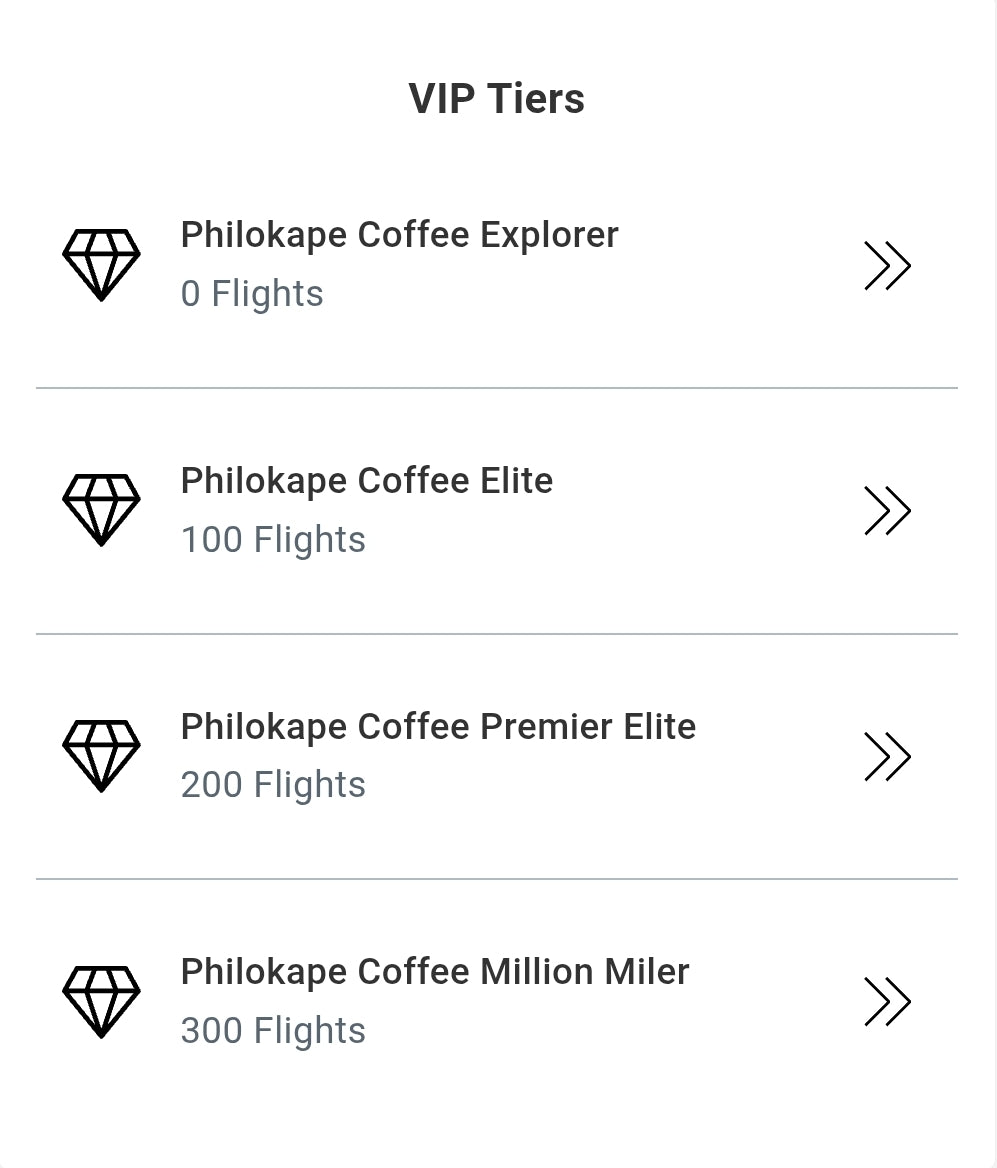Click the VIP Tiers heading

point(497,99)
